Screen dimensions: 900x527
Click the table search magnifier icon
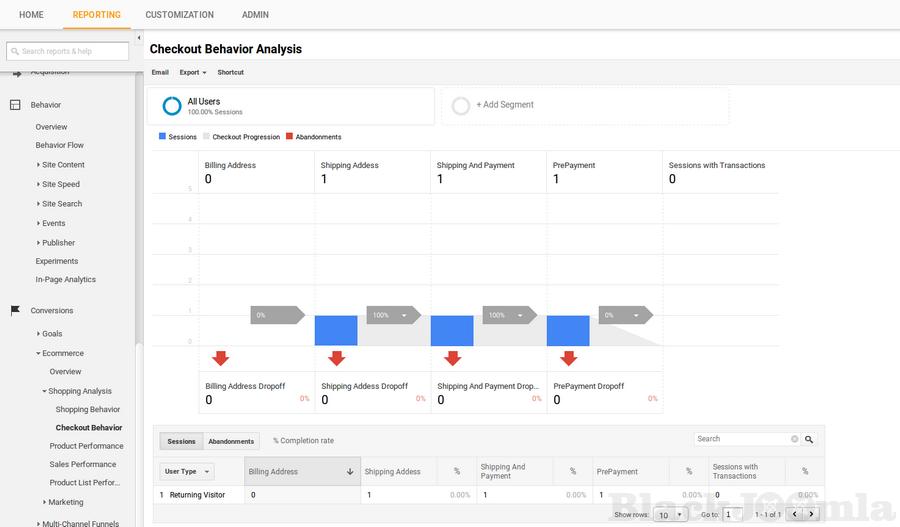(809, 439)
